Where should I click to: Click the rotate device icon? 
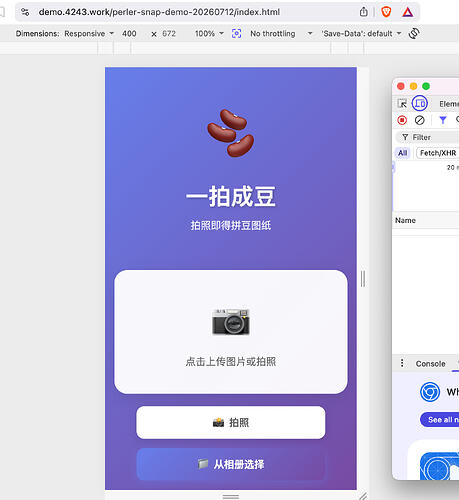pyautogui.click(x=414, y=33)
